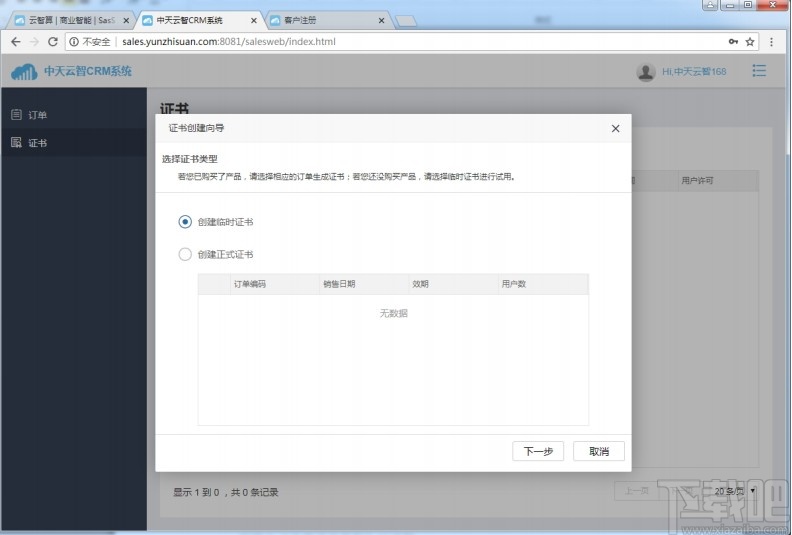Open the 20 条/页 page size dropdown
Screen dimensions: 792x535
coord(734,491)
